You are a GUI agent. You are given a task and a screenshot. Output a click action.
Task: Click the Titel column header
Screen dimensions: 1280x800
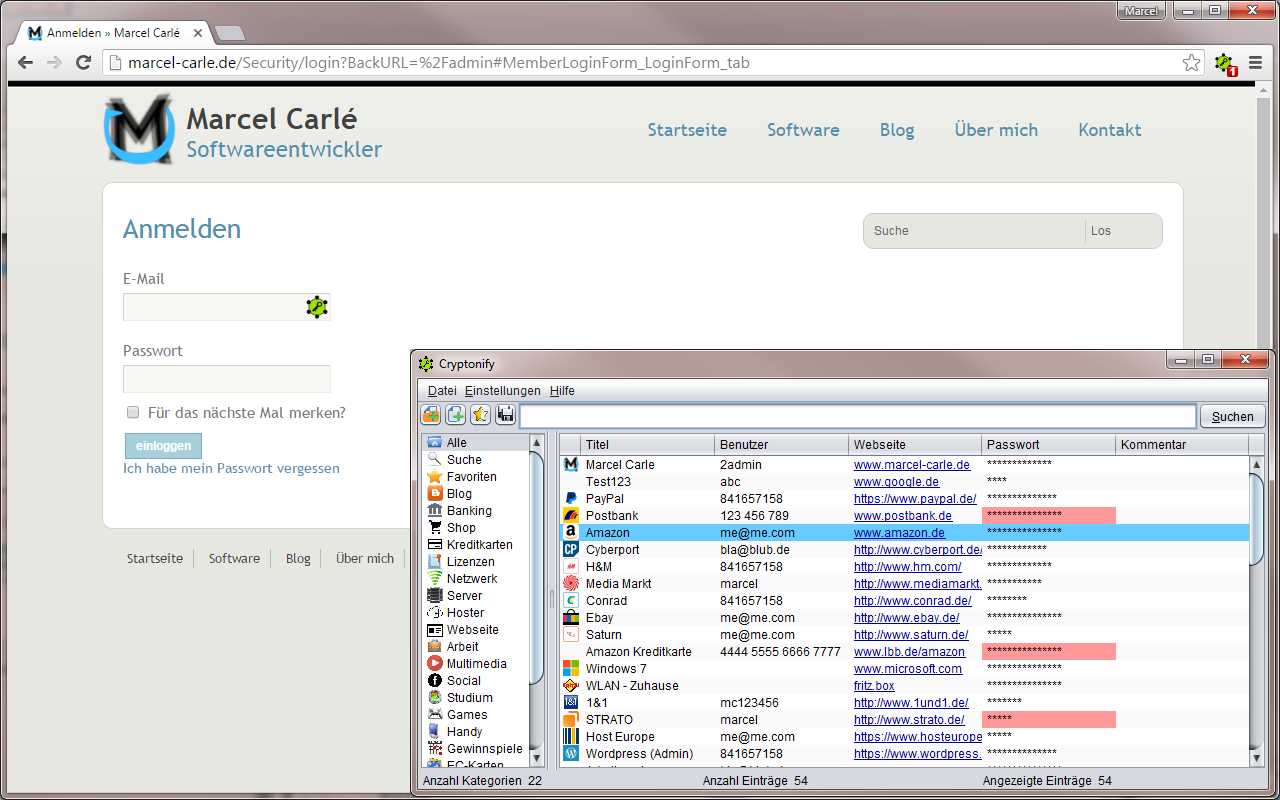tap(648, 445)
